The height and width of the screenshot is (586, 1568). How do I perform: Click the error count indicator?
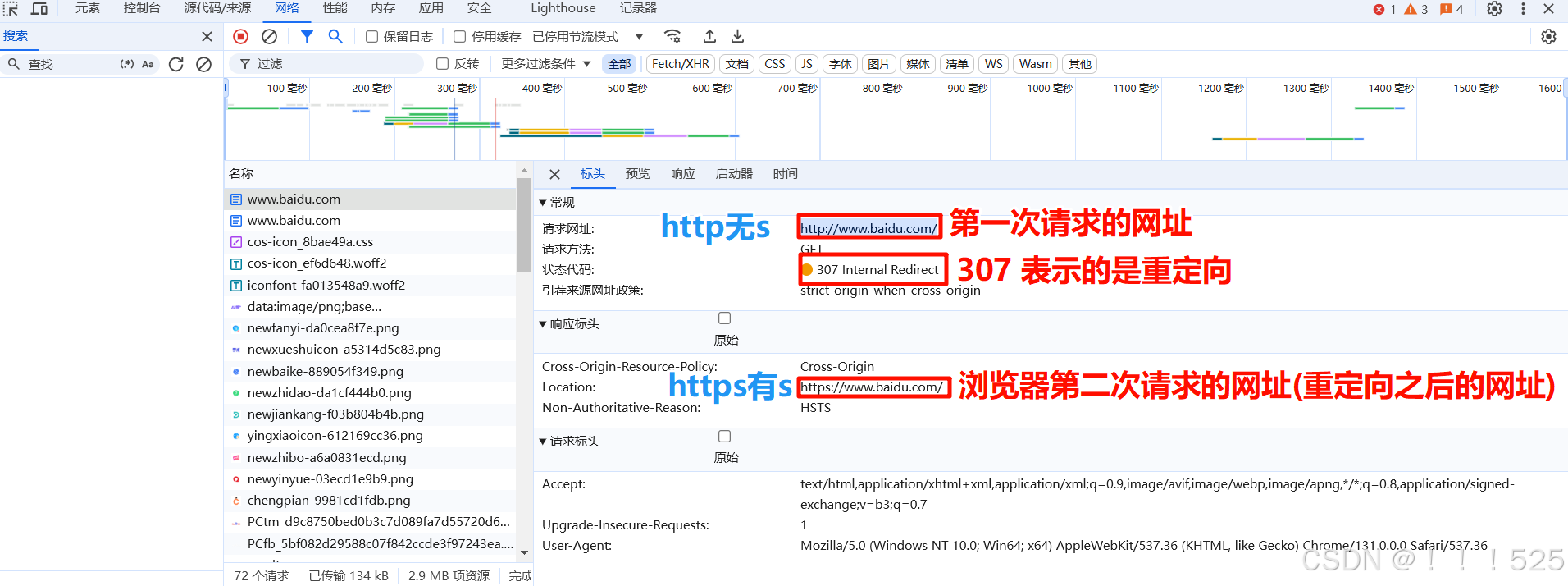[x=1384, y=9]
